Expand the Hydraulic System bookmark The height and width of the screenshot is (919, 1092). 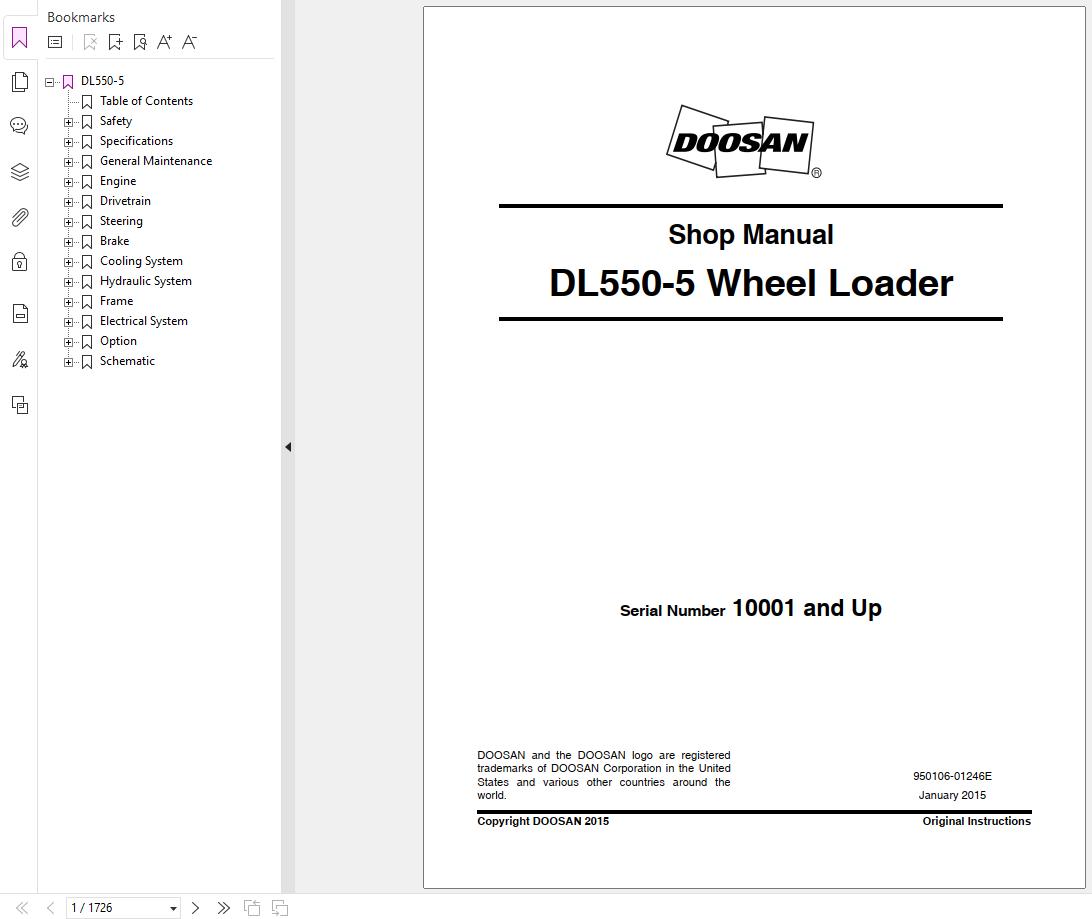(67, 281)
